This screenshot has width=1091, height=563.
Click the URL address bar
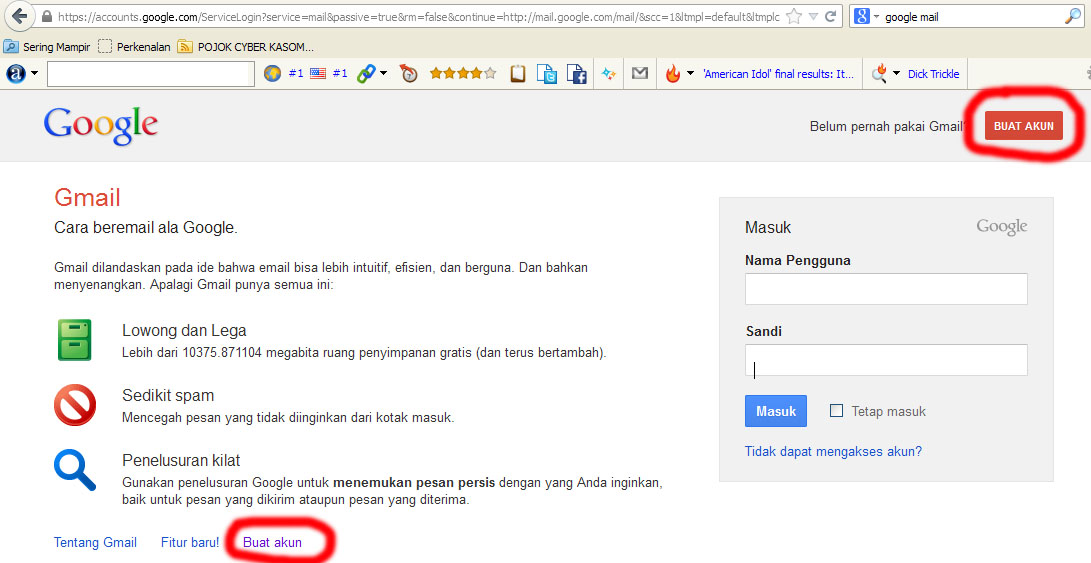[x=417, y=17]
